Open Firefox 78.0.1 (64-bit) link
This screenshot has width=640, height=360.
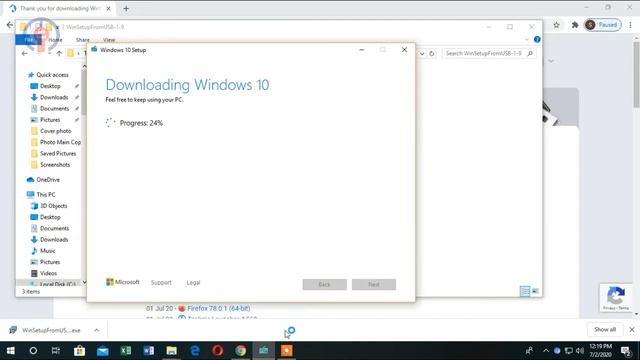coord(218,308)
